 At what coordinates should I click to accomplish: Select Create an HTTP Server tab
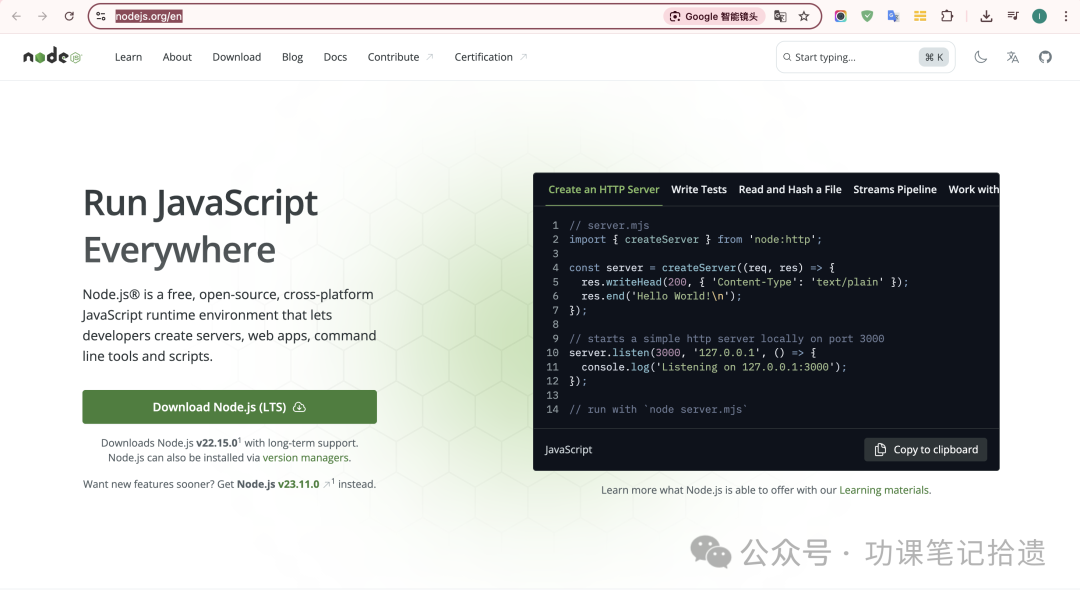pos(603,189)
